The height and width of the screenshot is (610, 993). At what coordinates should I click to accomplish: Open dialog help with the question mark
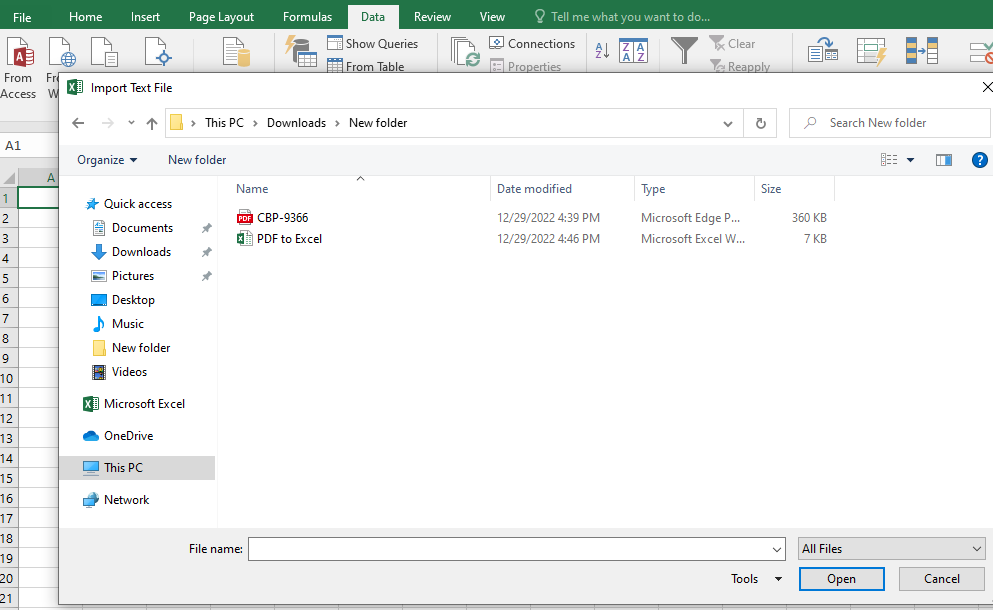[979, 159]
